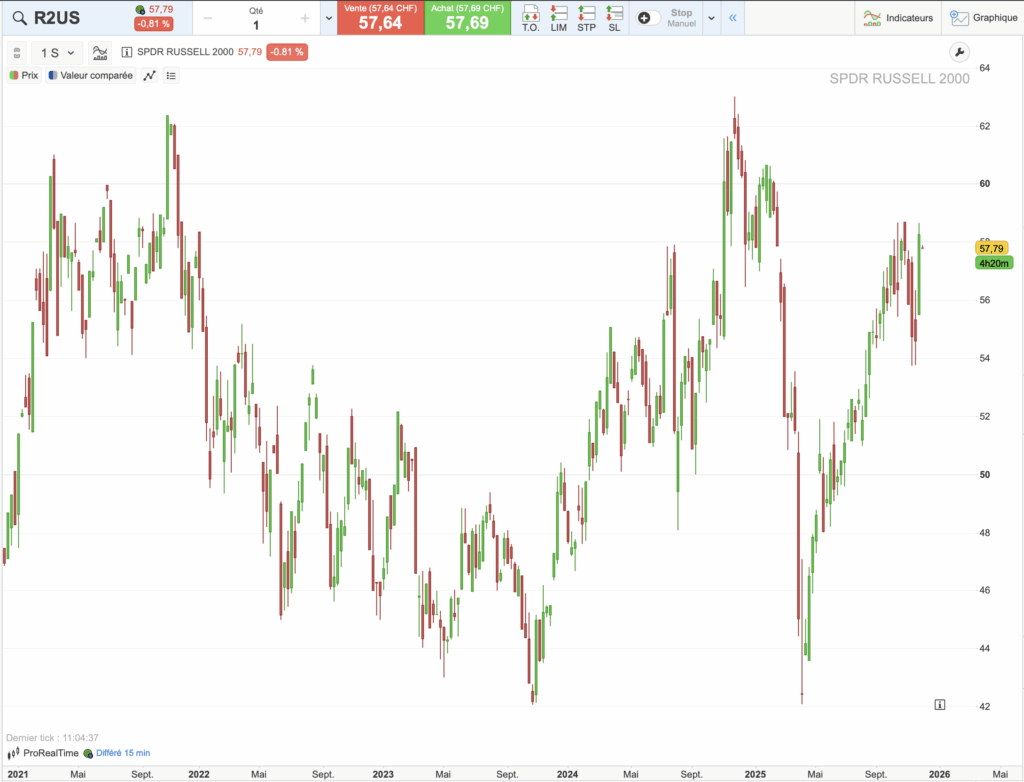
Task: Open the chart options list icon
Action: [171, 75]
